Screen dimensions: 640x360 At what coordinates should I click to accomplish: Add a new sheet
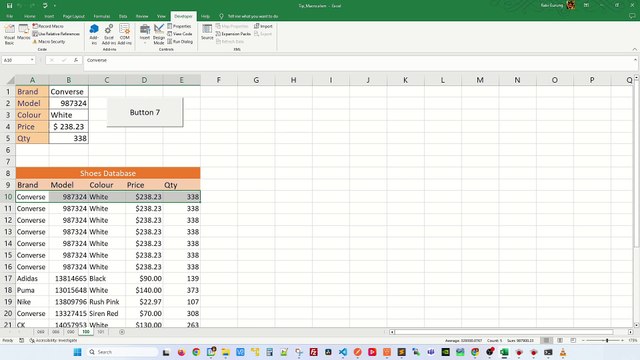coord(122,332)
